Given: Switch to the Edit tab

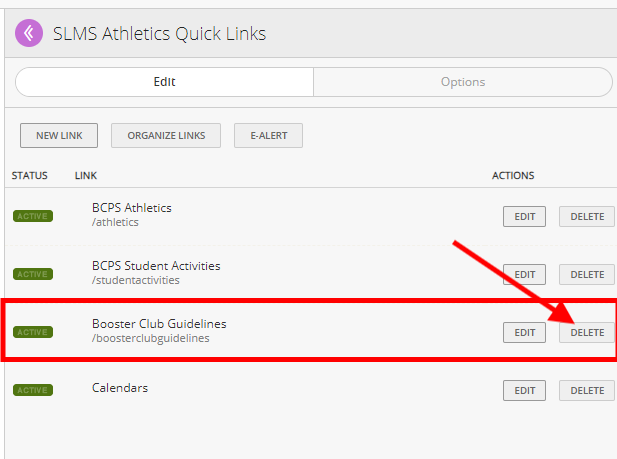Looking at the screenshot, I should tap(164, 82).
